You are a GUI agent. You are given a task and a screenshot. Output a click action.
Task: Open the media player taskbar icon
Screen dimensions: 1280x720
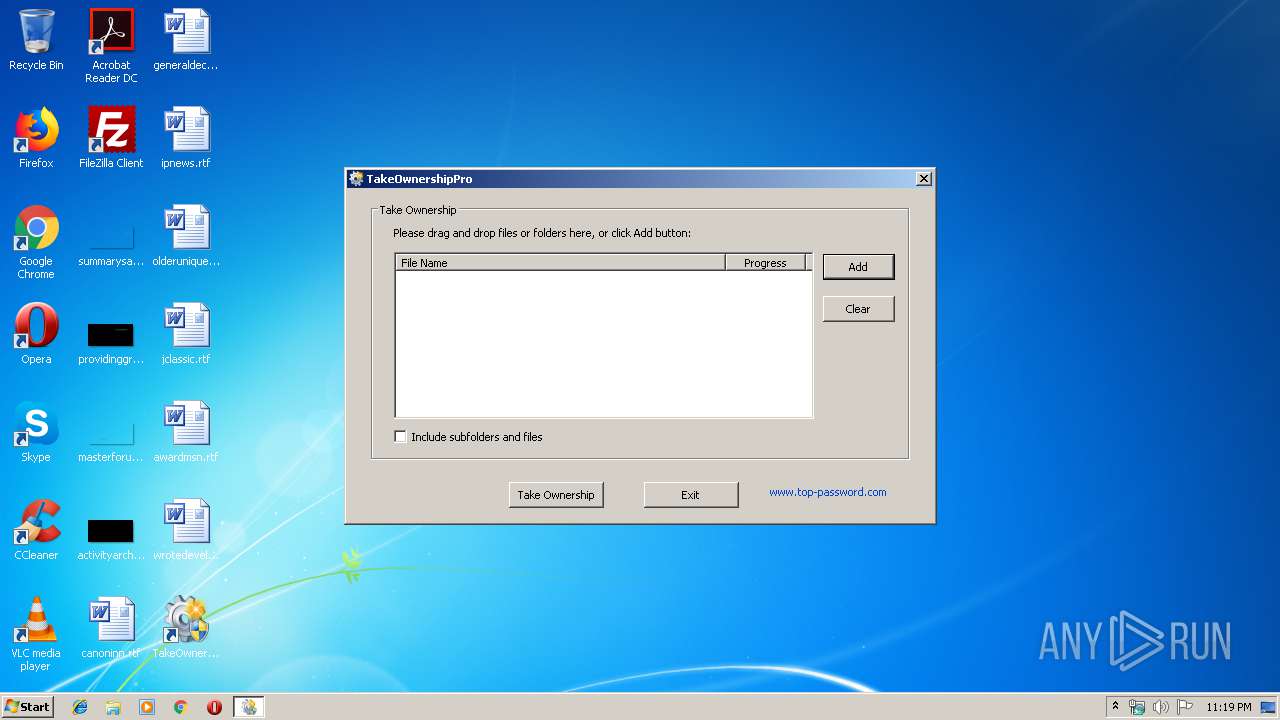(147, 707)
